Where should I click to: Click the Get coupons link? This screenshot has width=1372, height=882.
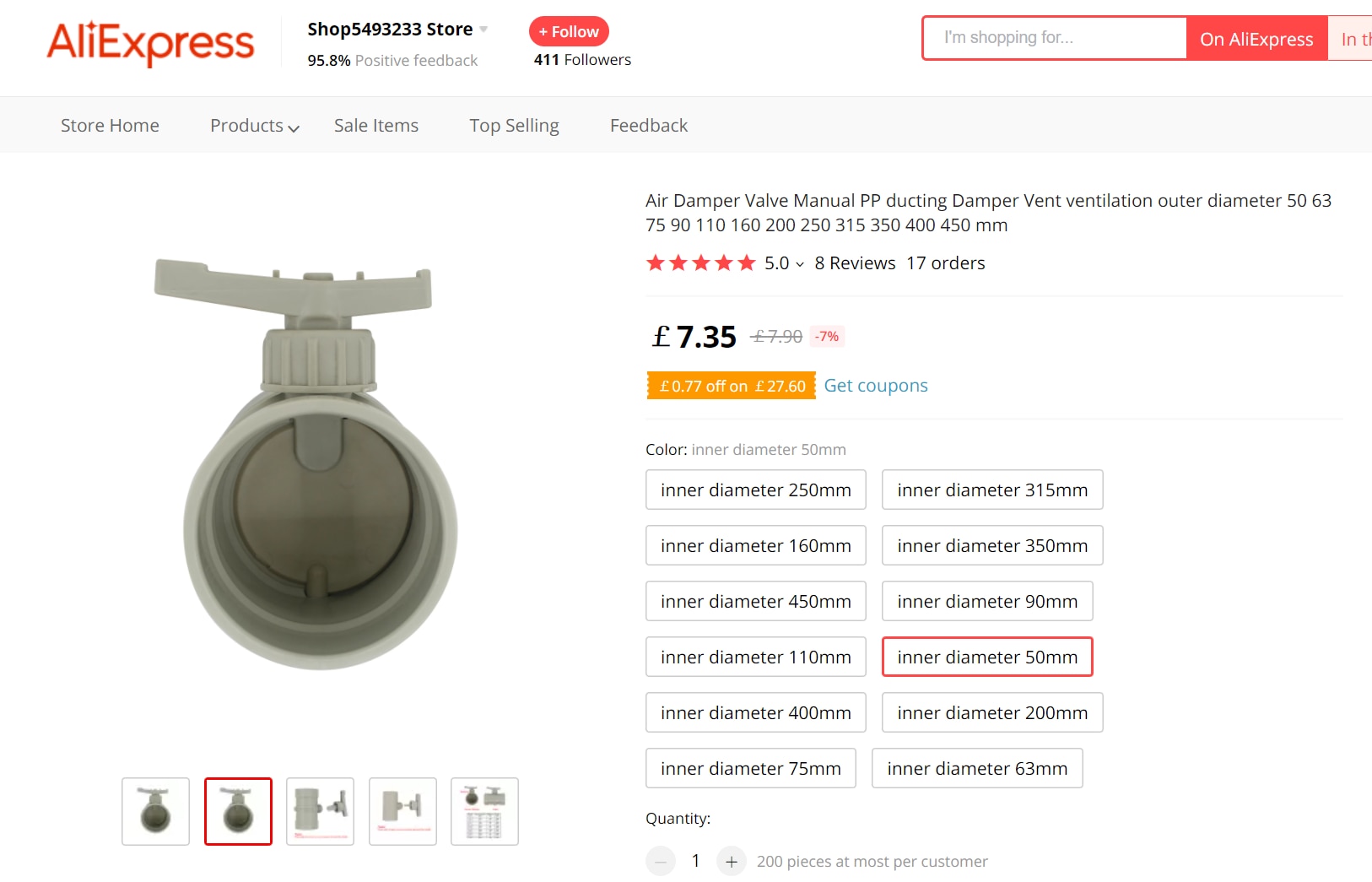coord(876,386)
